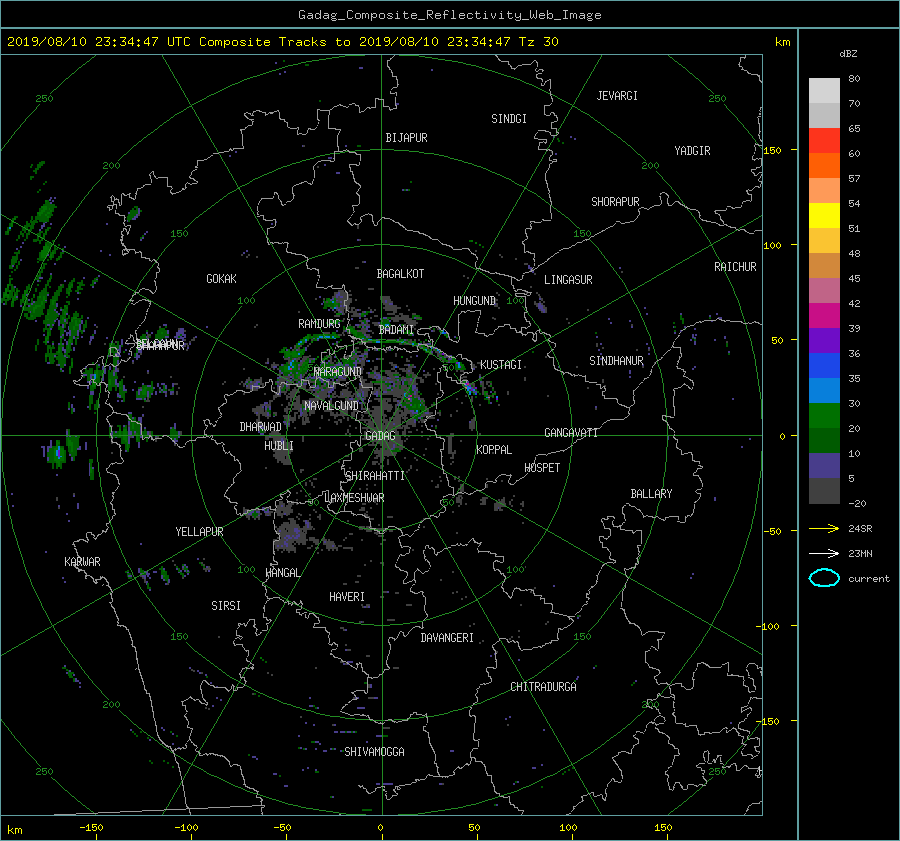Click the km label at bottom left
The image size is (900, 841).
pos(15,830)
